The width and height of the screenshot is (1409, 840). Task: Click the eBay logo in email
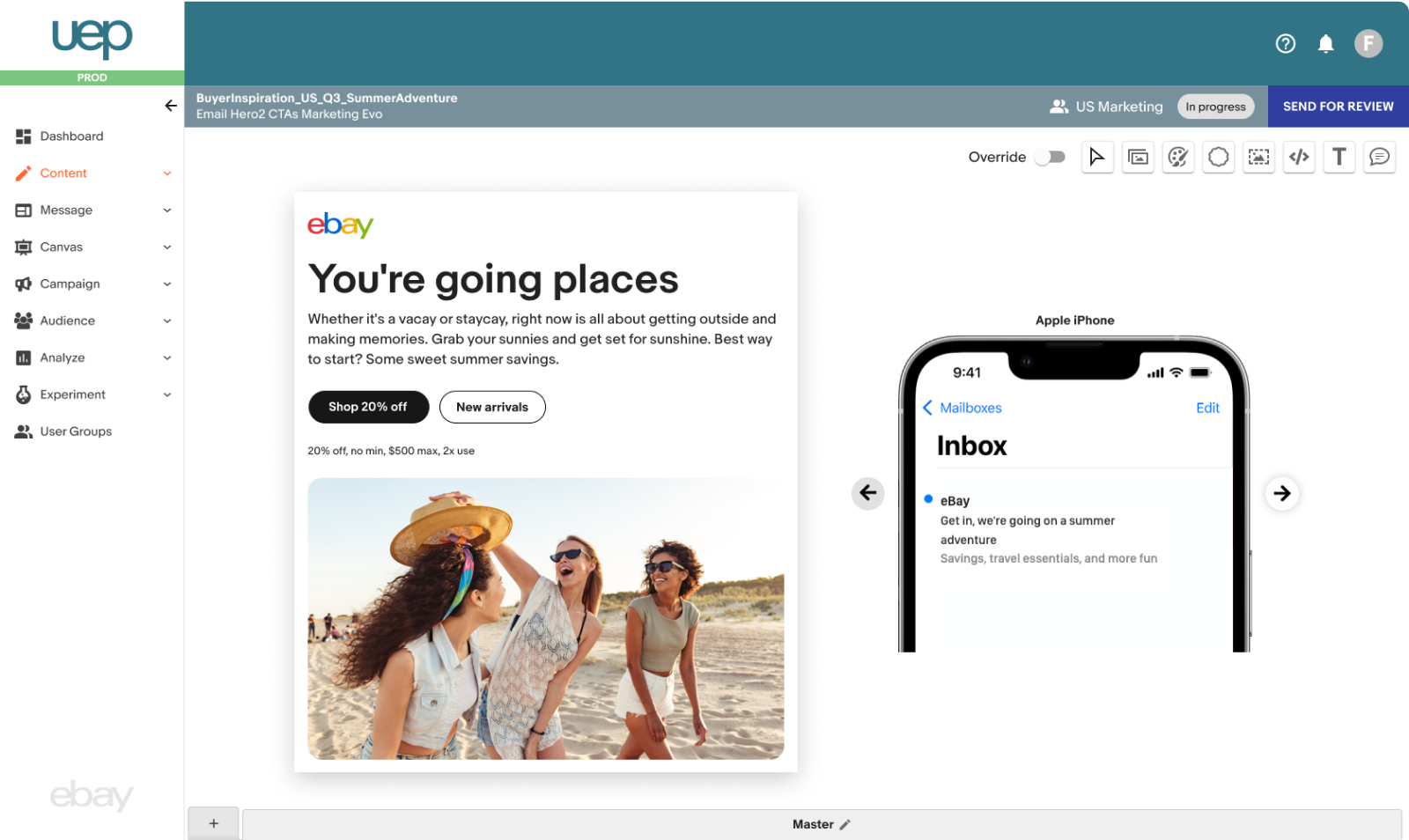[x=341, y=225]
